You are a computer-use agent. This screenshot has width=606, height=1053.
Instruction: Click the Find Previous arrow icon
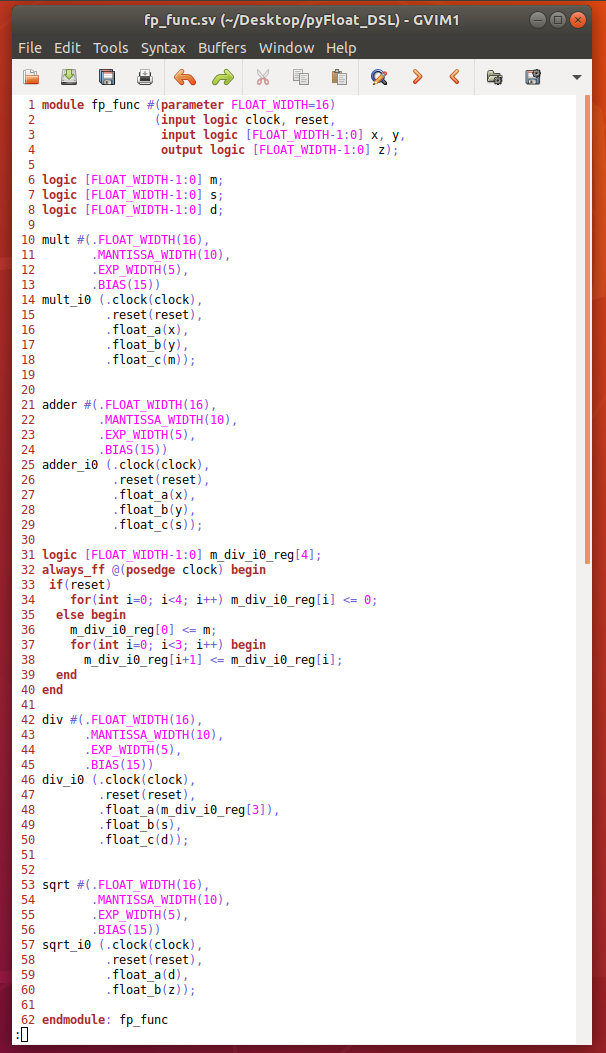point(455,77)
